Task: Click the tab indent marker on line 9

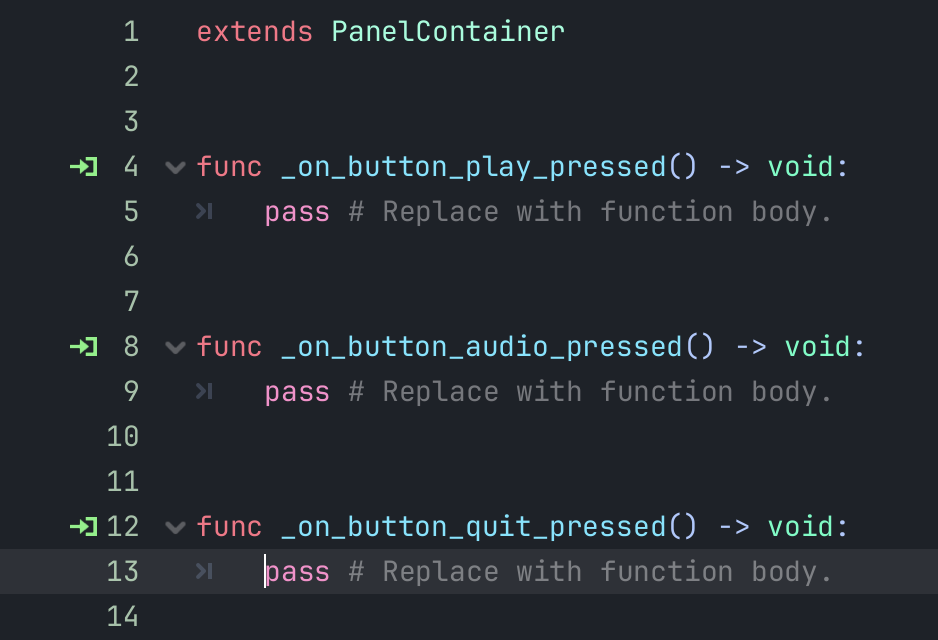Action: 205,392
